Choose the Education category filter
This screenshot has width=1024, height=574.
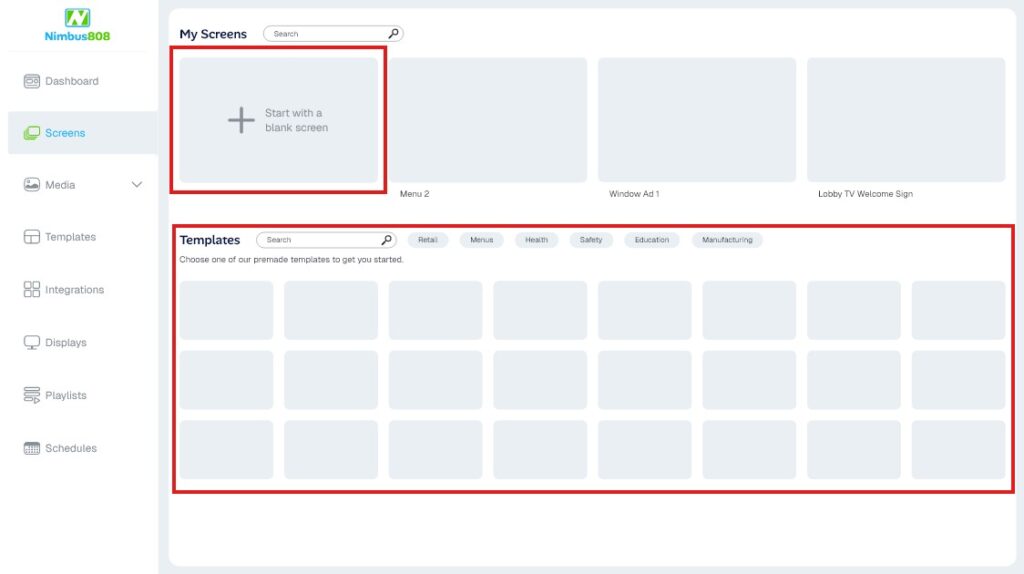(x=652, y=240)
